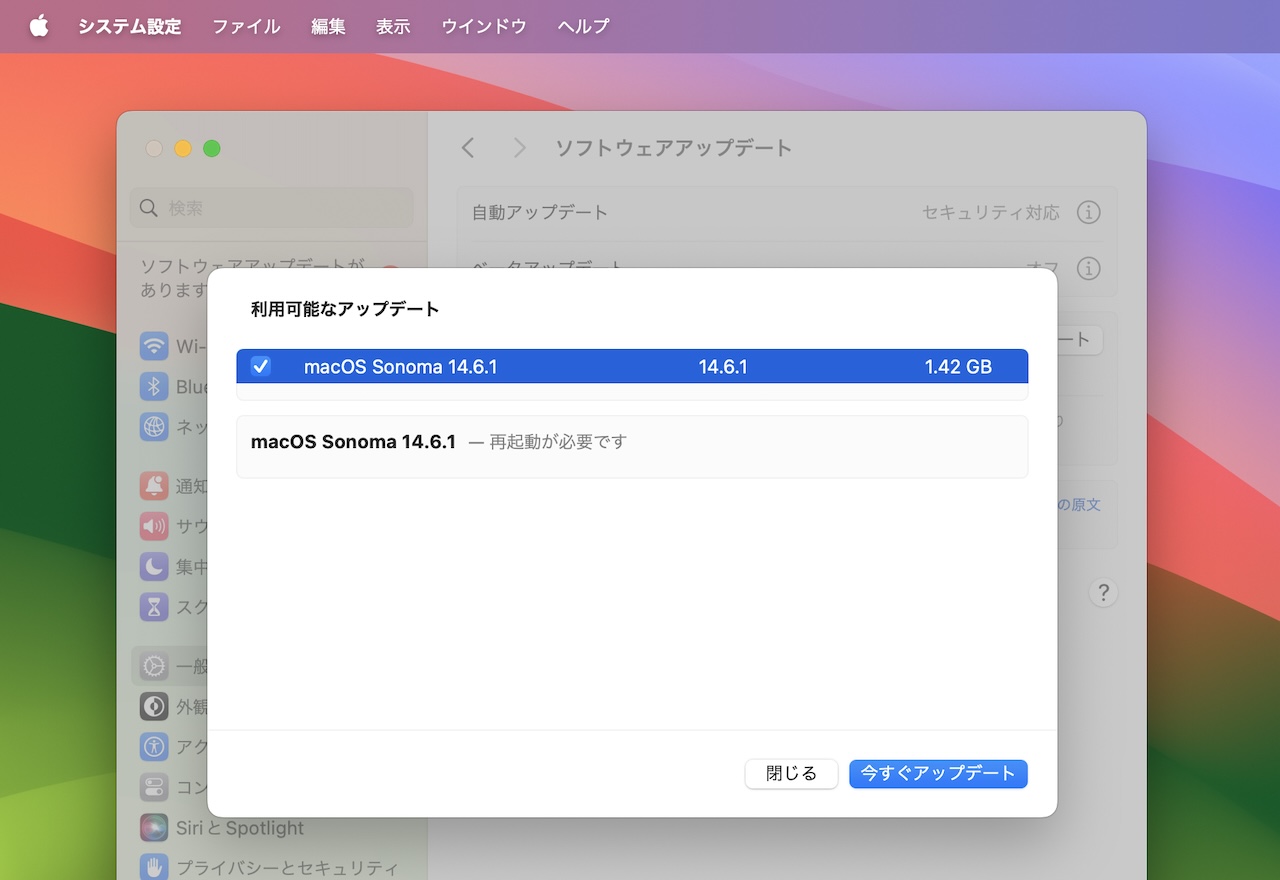Screen dimensions: 1280x880
Task: Click the ソフトウェアアップデートがあります sidebar notice
Action: coord(252,277)
